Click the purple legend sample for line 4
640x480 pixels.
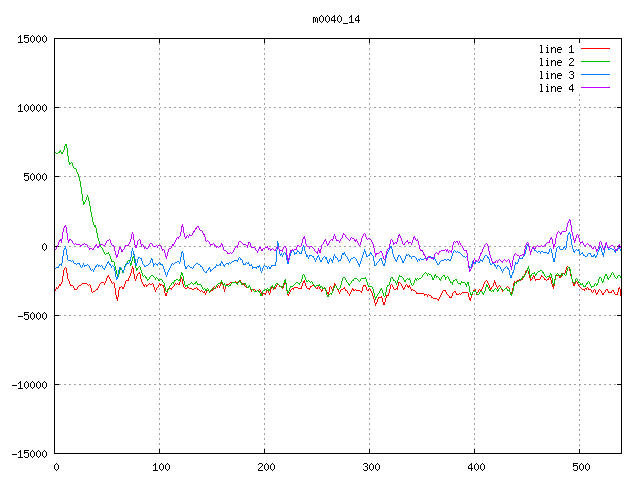pos(596,88)
